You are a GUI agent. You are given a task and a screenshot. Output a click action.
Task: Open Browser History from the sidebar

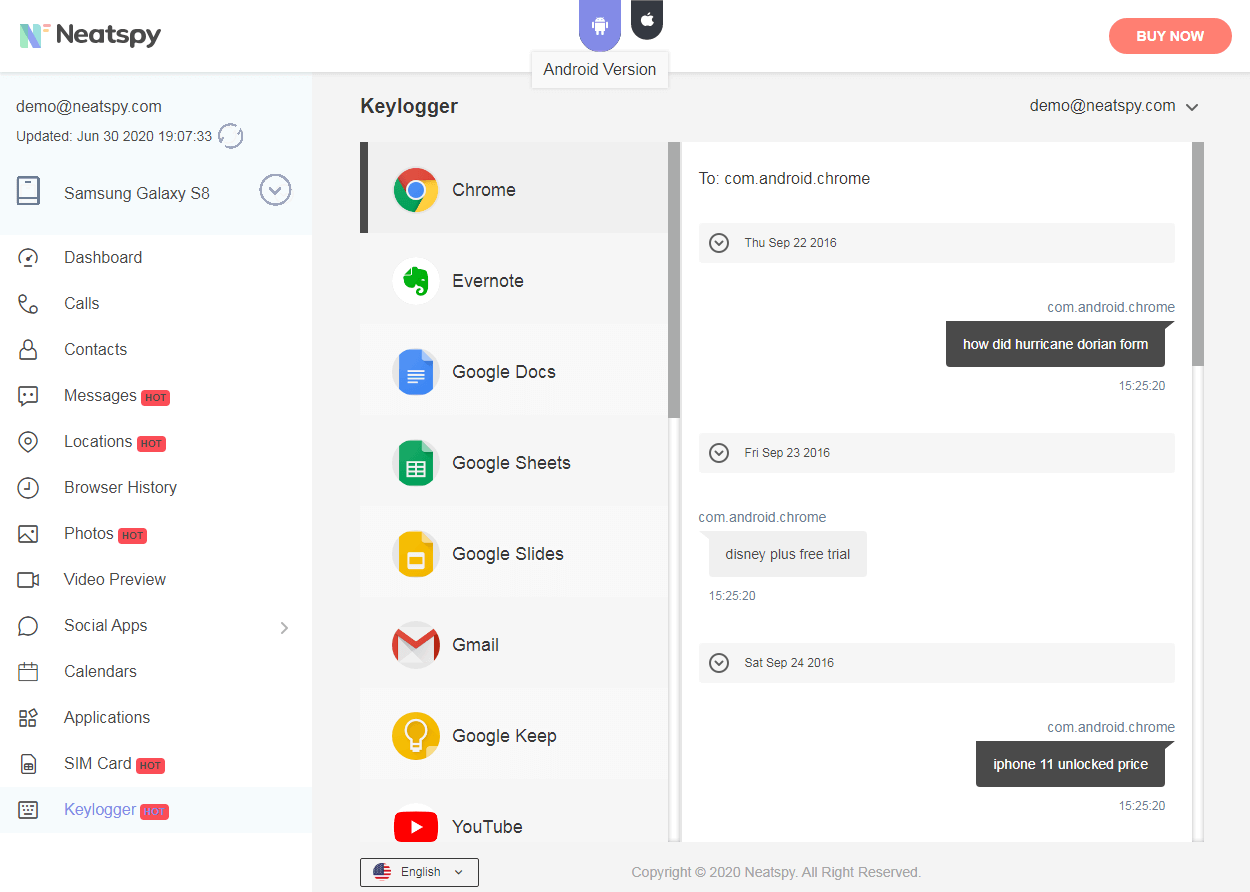(x=120, y=487)
